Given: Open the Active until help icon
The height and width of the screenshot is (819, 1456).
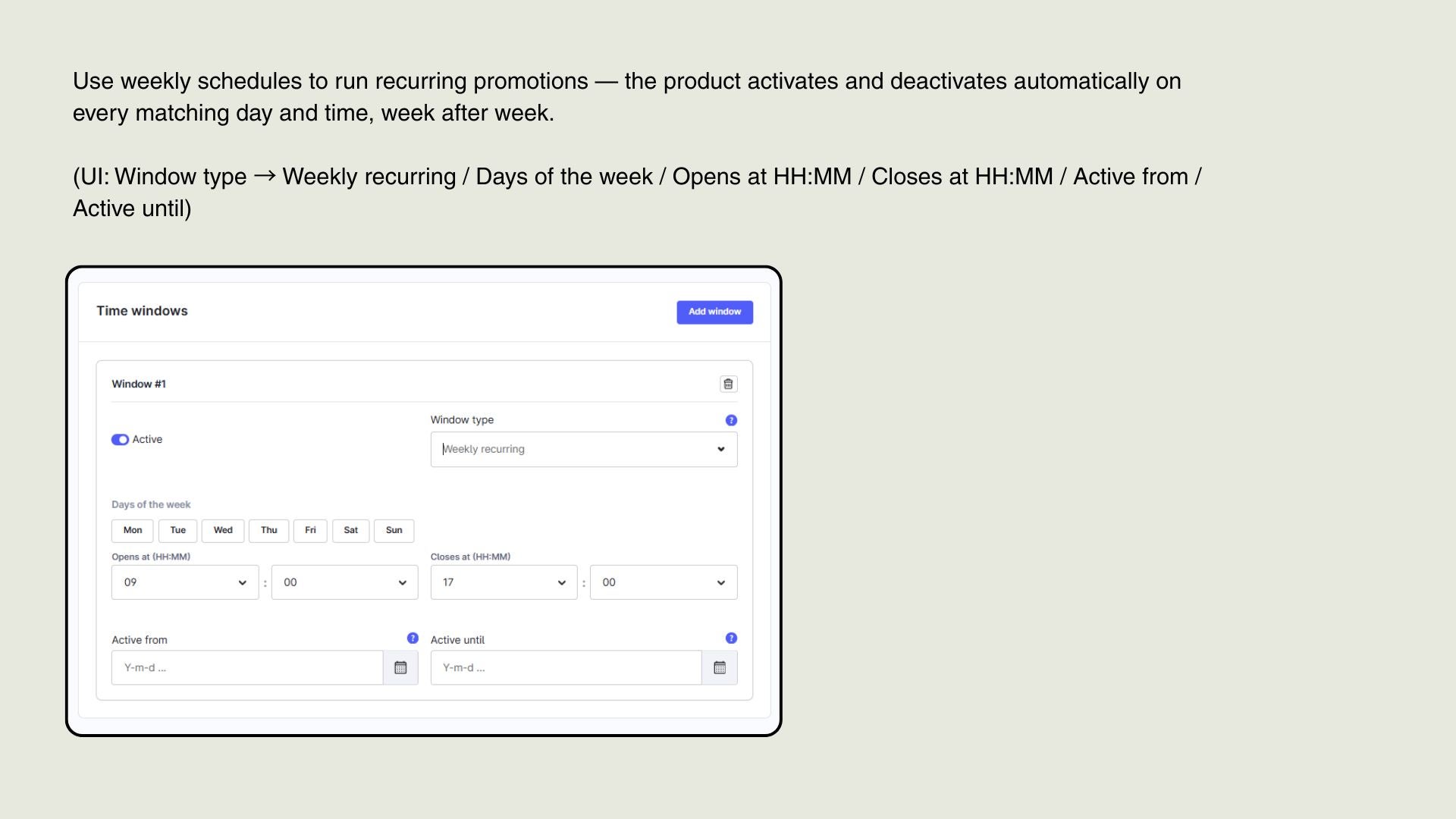Looking at the screenshot, I should point(731,639).
